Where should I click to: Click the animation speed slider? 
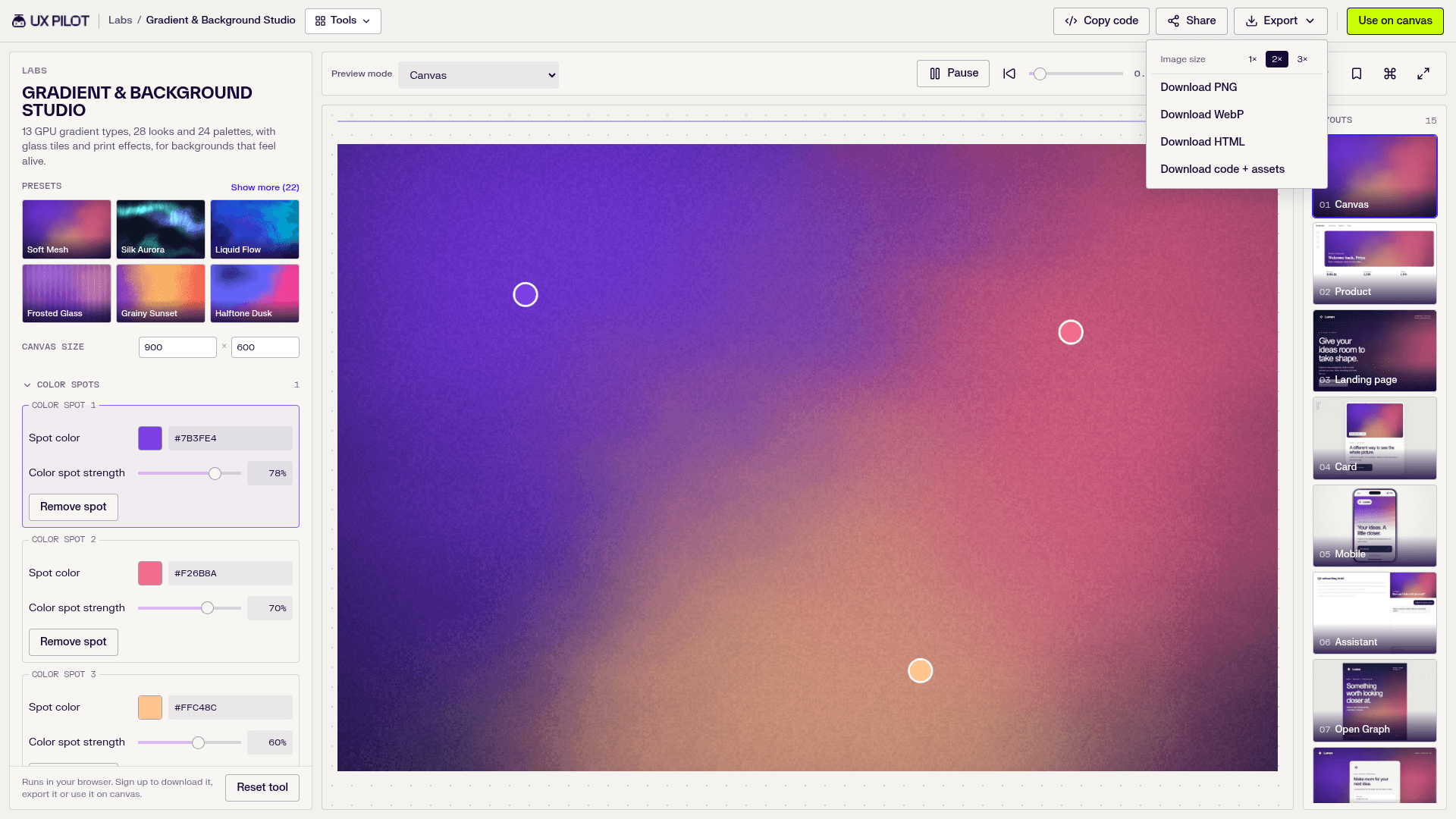point(1076,74)
